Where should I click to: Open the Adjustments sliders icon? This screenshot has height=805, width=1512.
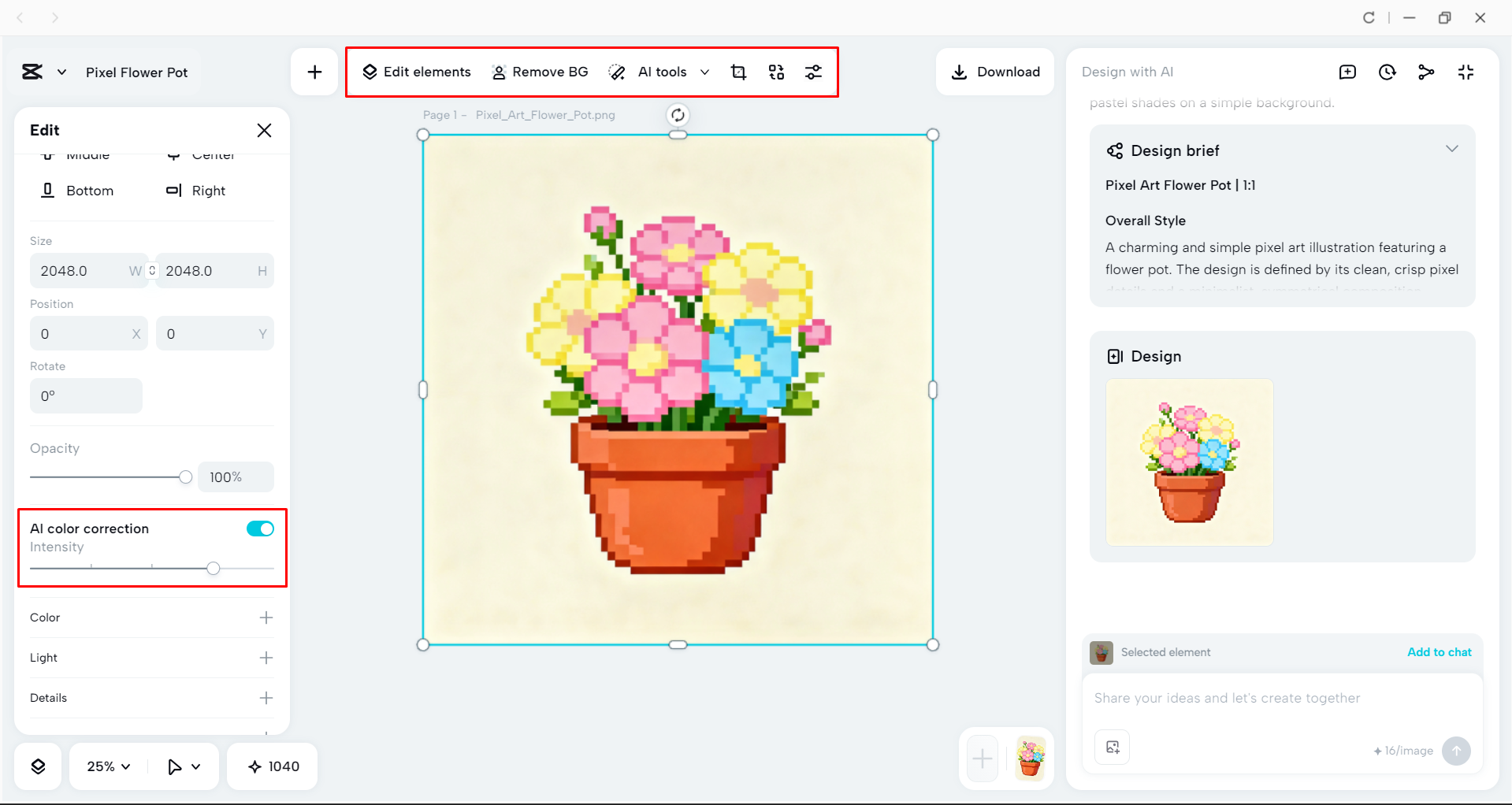pos(813,72)
